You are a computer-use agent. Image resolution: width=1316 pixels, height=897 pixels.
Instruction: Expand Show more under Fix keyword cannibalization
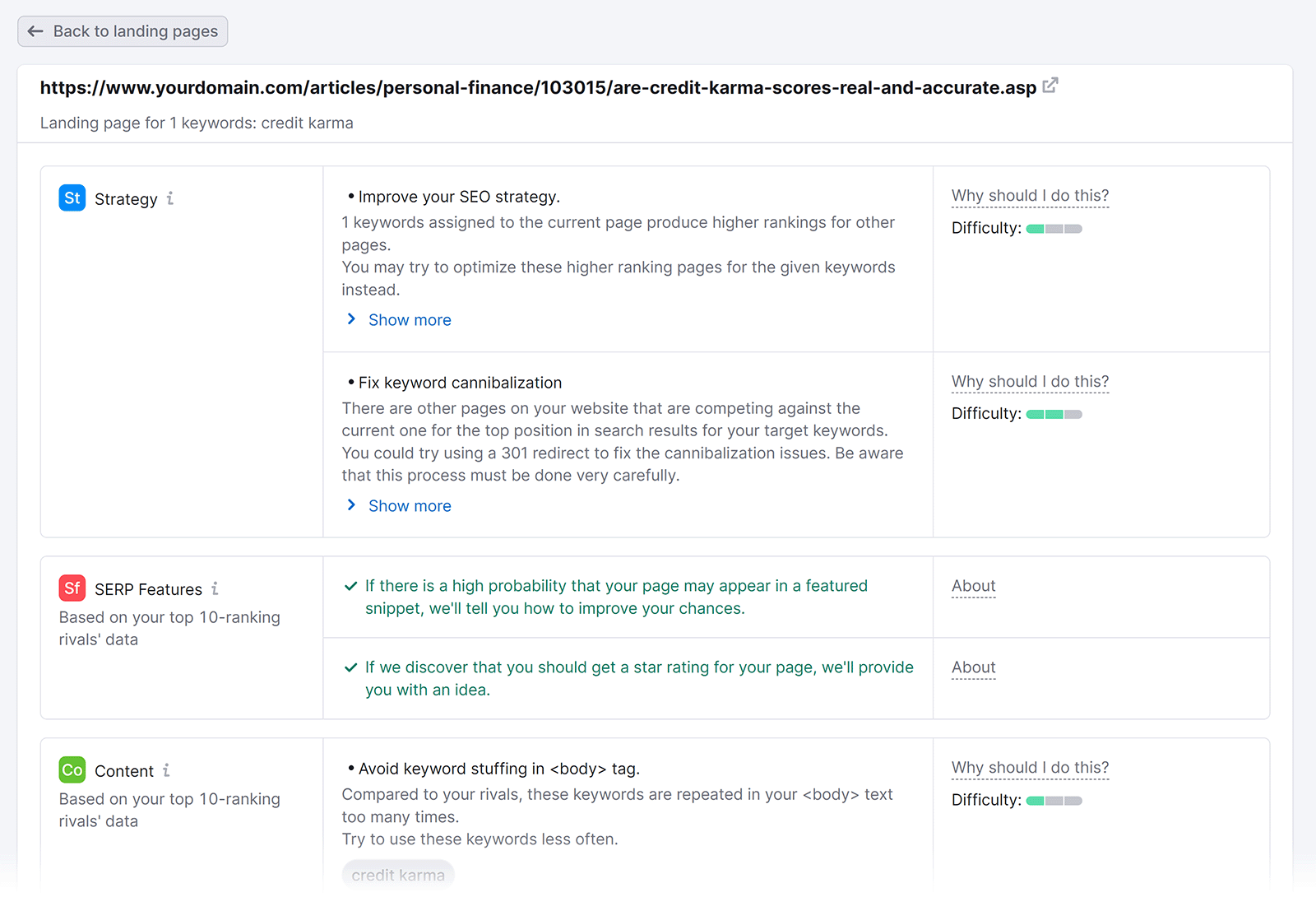tap(409, 506)
